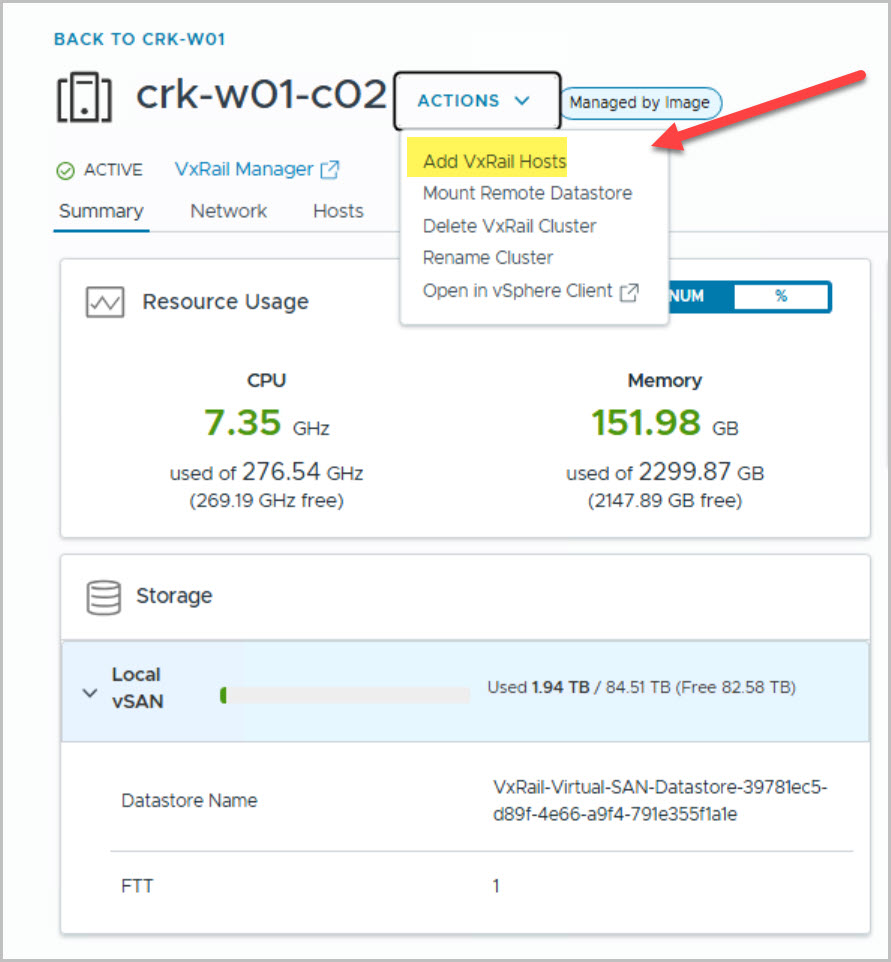Open the Summary tab
Screen dimensions: 891x962
click(x=101, y=211)
